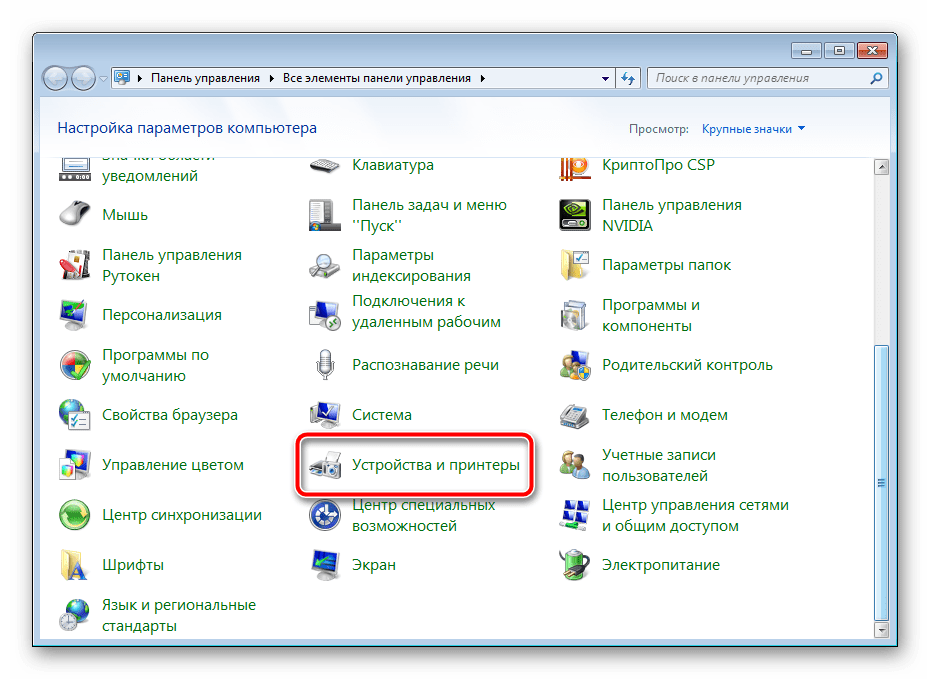Click the КриптоПро CSP icon
Image resolution: width=930 pixels, height=679 pixels.
(575, 166)
